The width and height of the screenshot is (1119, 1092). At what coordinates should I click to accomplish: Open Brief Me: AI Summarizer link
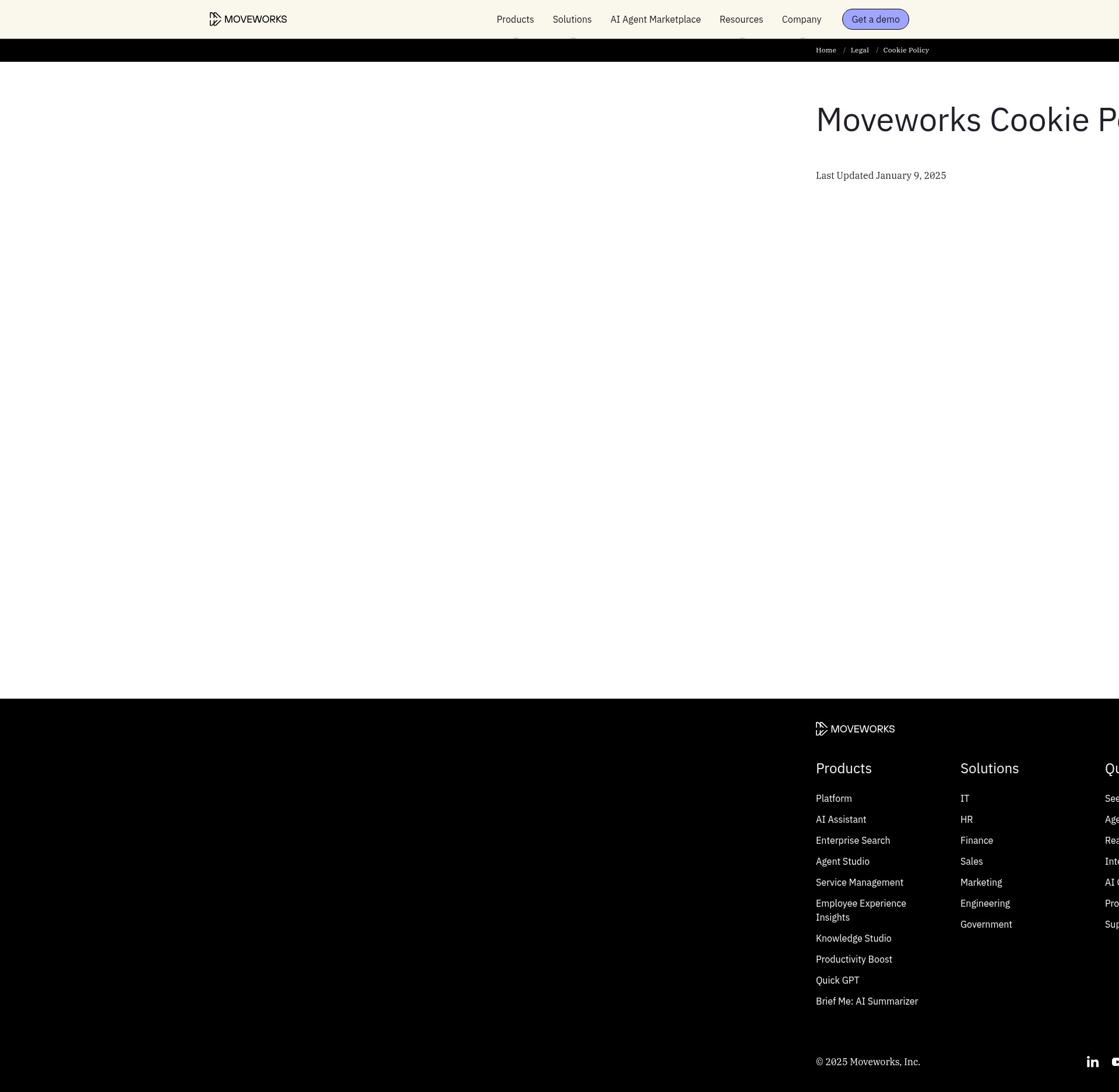[867, 1001]
